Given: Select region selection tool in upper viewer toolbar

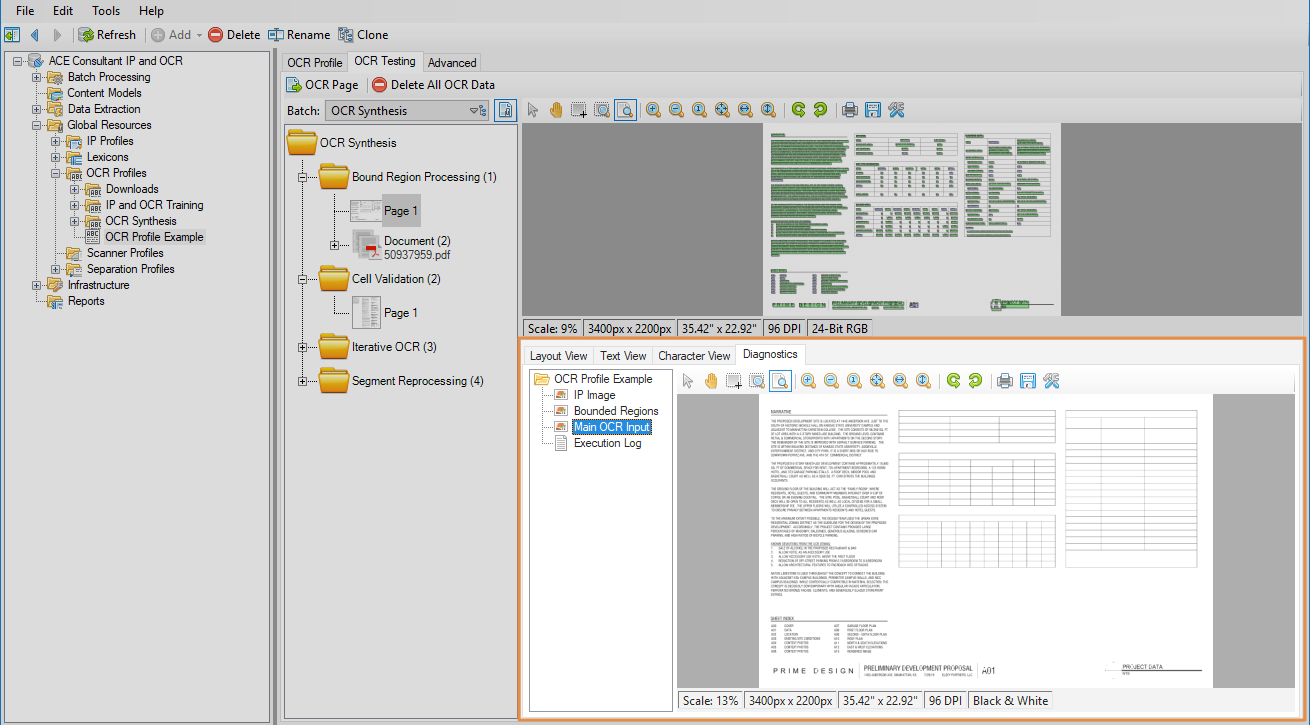Looking at the screenshot, I should coord(578,110).
